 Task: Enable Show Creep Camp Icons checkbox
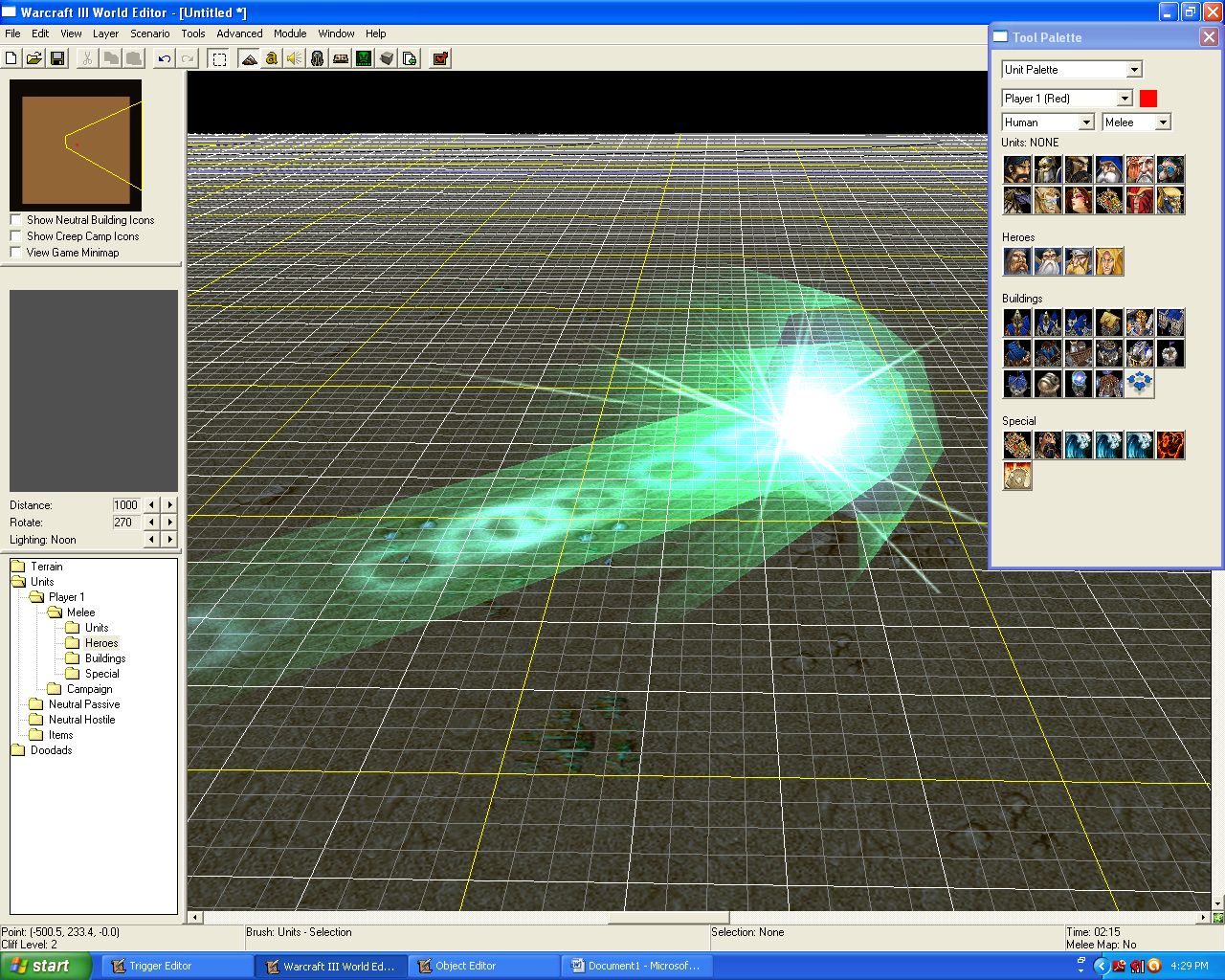pyautogui.click(x=15, y=235)
